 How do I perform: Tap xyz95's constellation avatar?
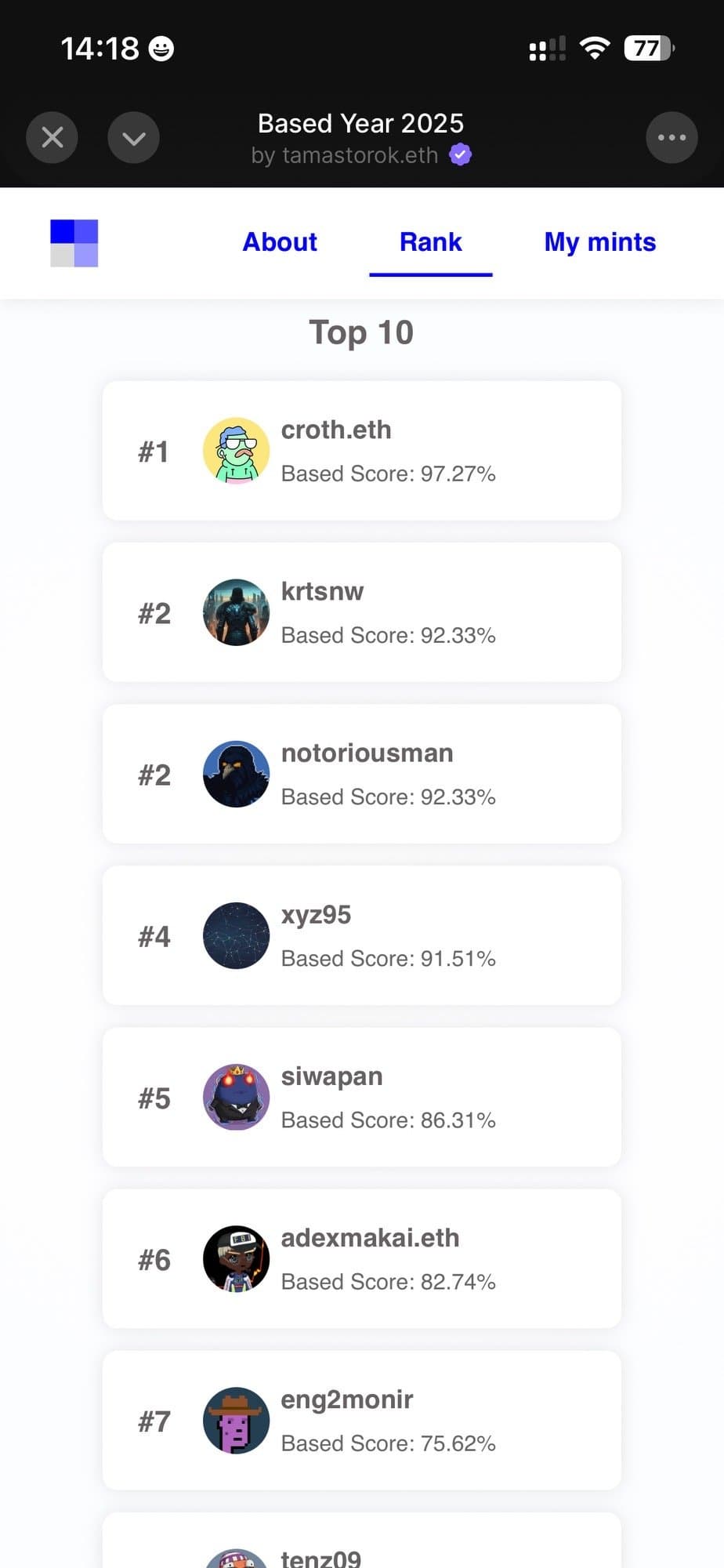[x=236, y=935]
